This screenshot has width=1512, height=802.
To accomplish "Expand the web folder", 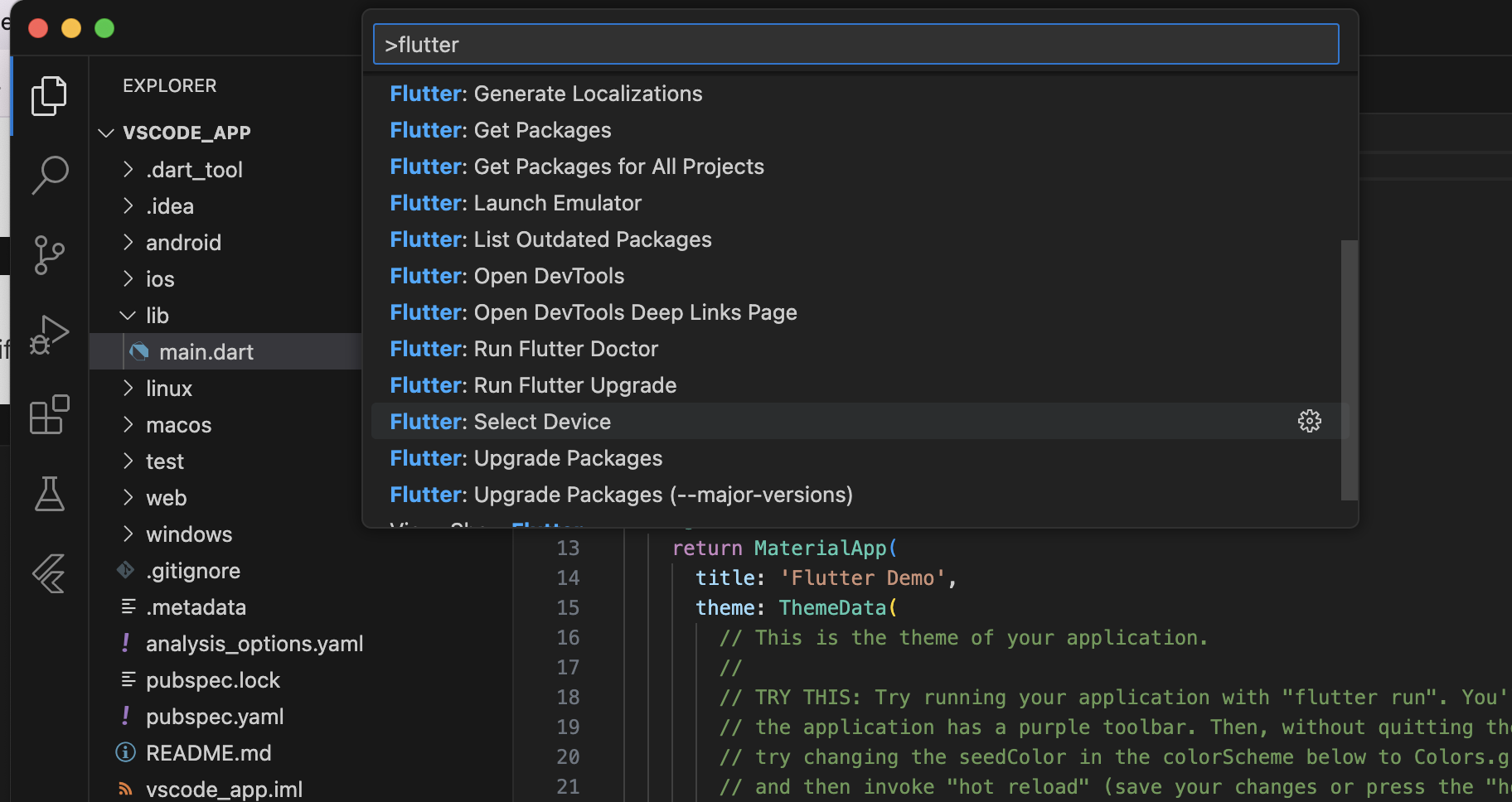I will coord(128,497).
